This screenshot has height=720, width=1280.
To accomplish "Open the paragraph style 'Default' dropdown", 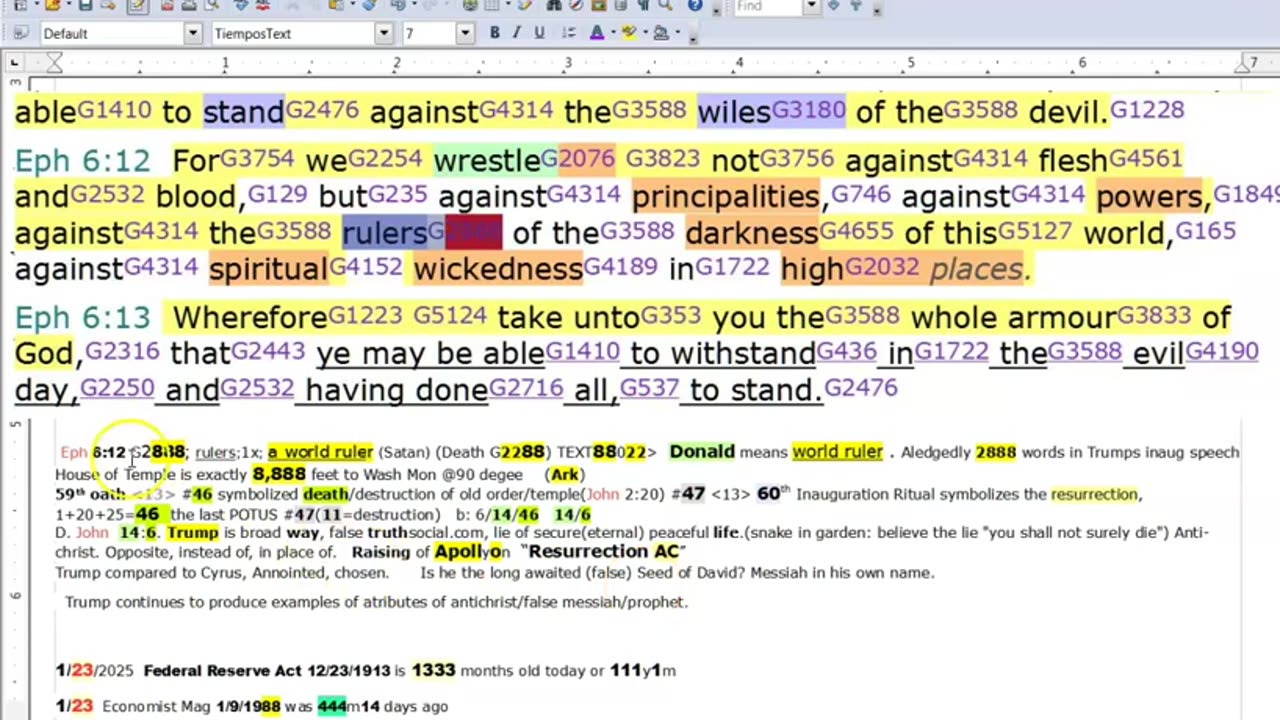I will tap(192, 33).
